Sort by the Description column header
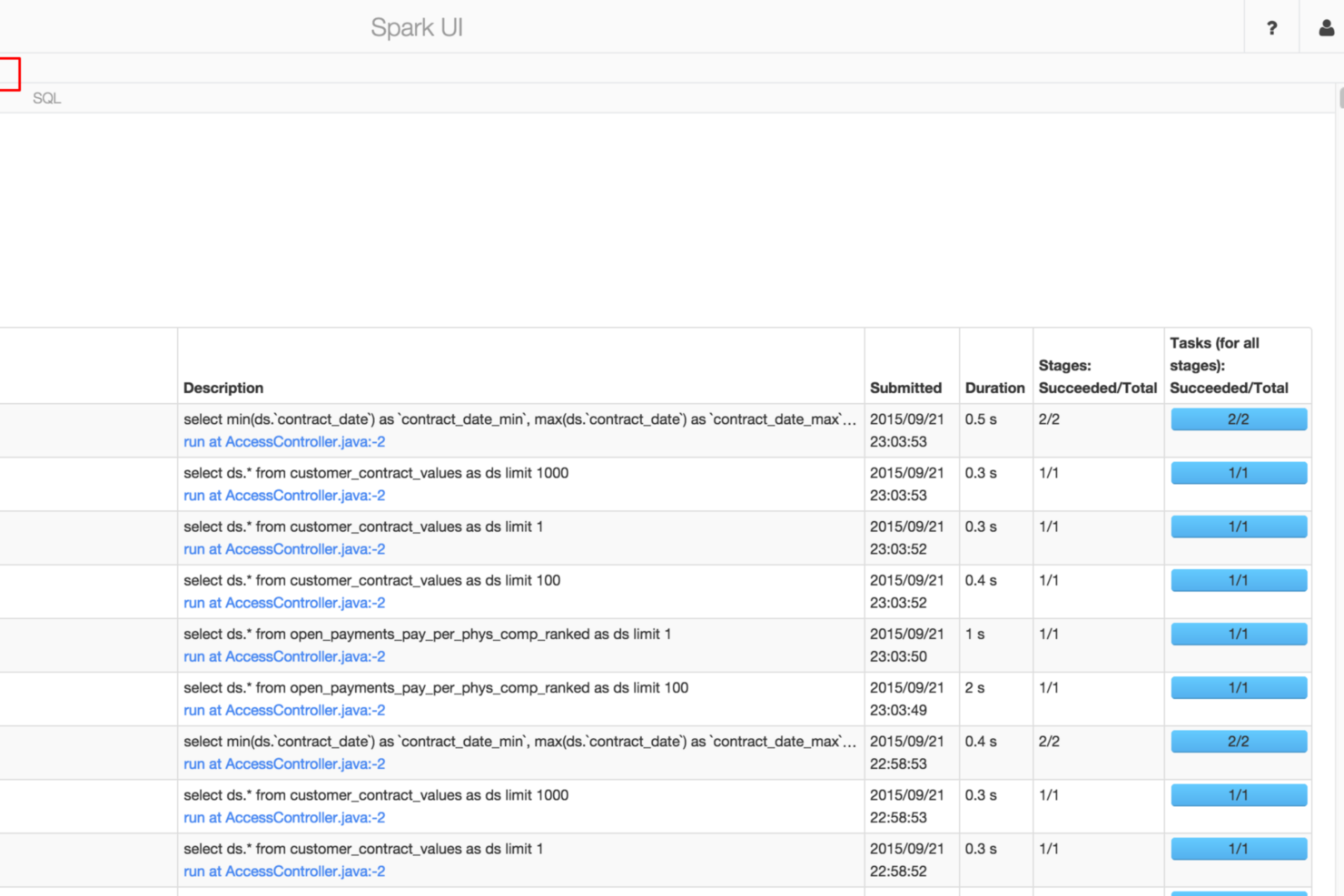The height and width of the screenshot is (896, 1344). (223, 388)
